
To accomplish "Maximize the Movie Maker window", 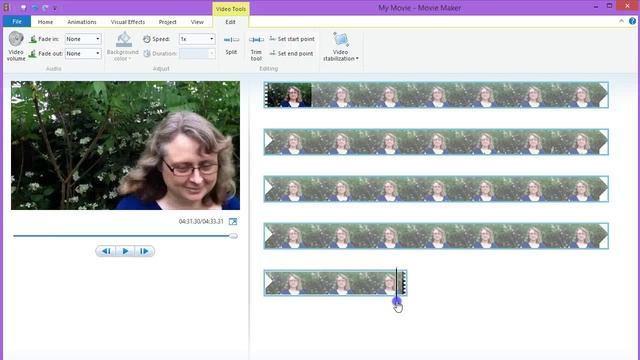I will [x=609, y=6].
